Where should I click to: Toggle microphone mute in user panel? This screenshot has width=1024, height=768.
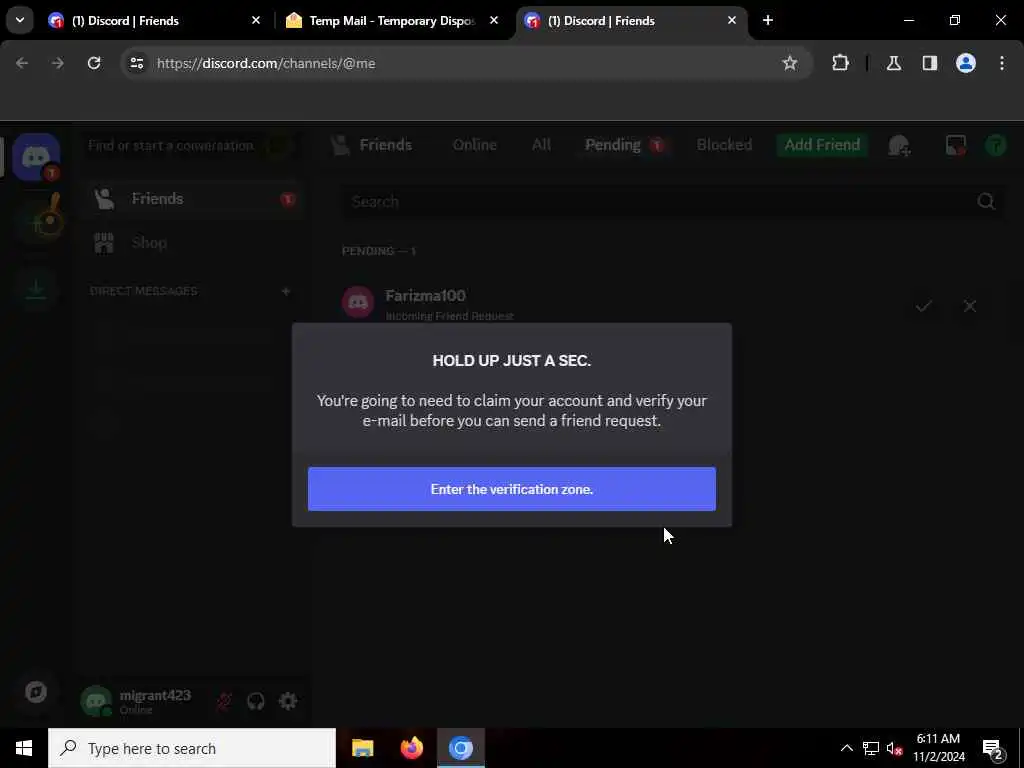click(224, 701)
